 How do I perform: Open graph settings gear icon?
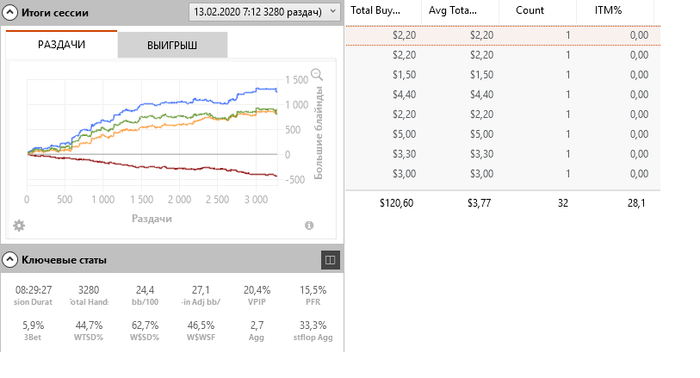[x=19, y=225]
